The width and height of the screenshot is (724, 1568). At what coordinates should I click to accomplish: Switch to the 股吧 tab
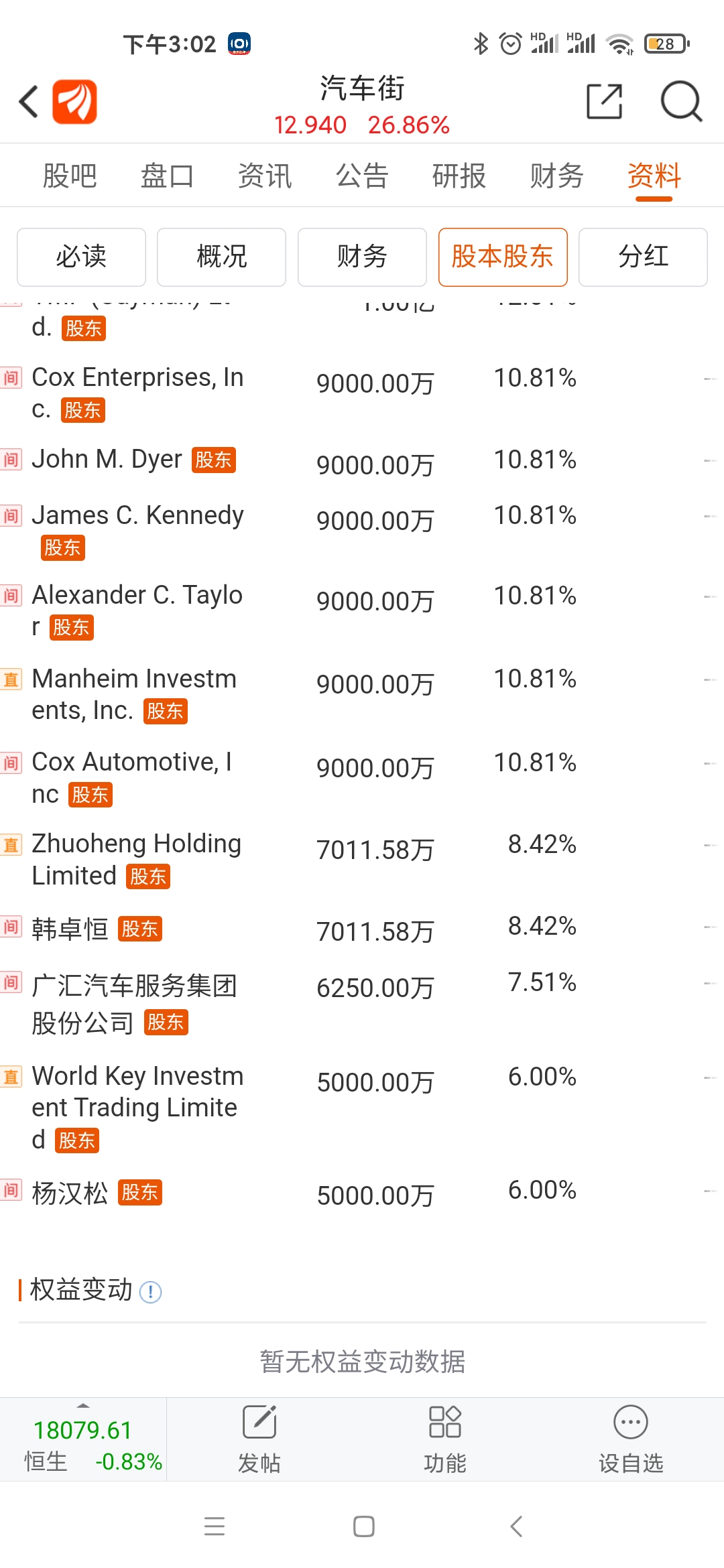point(70,176)
